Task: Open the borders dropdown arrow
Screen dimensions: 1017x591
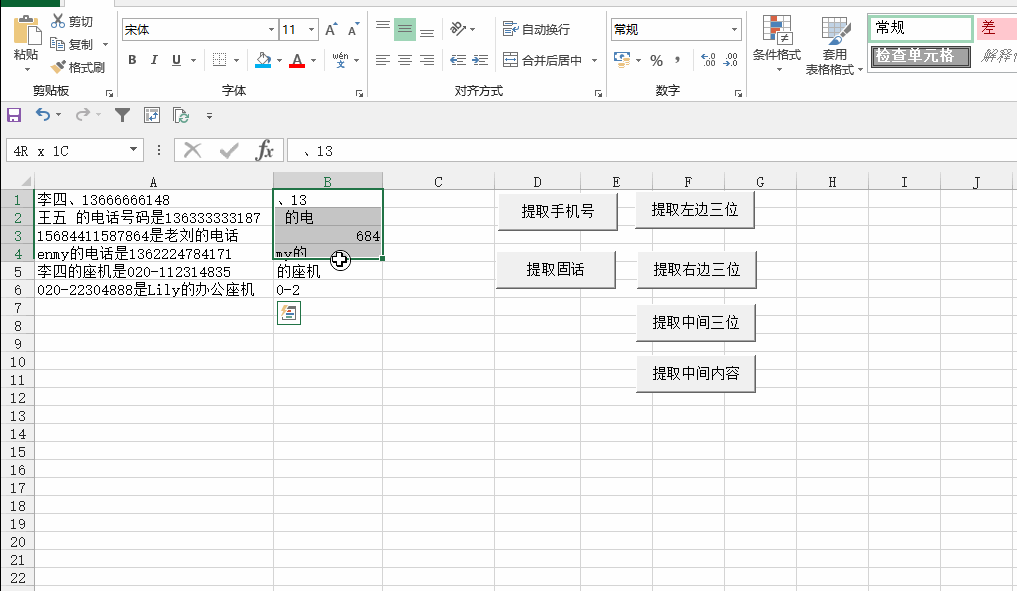Action: (236, 60)
